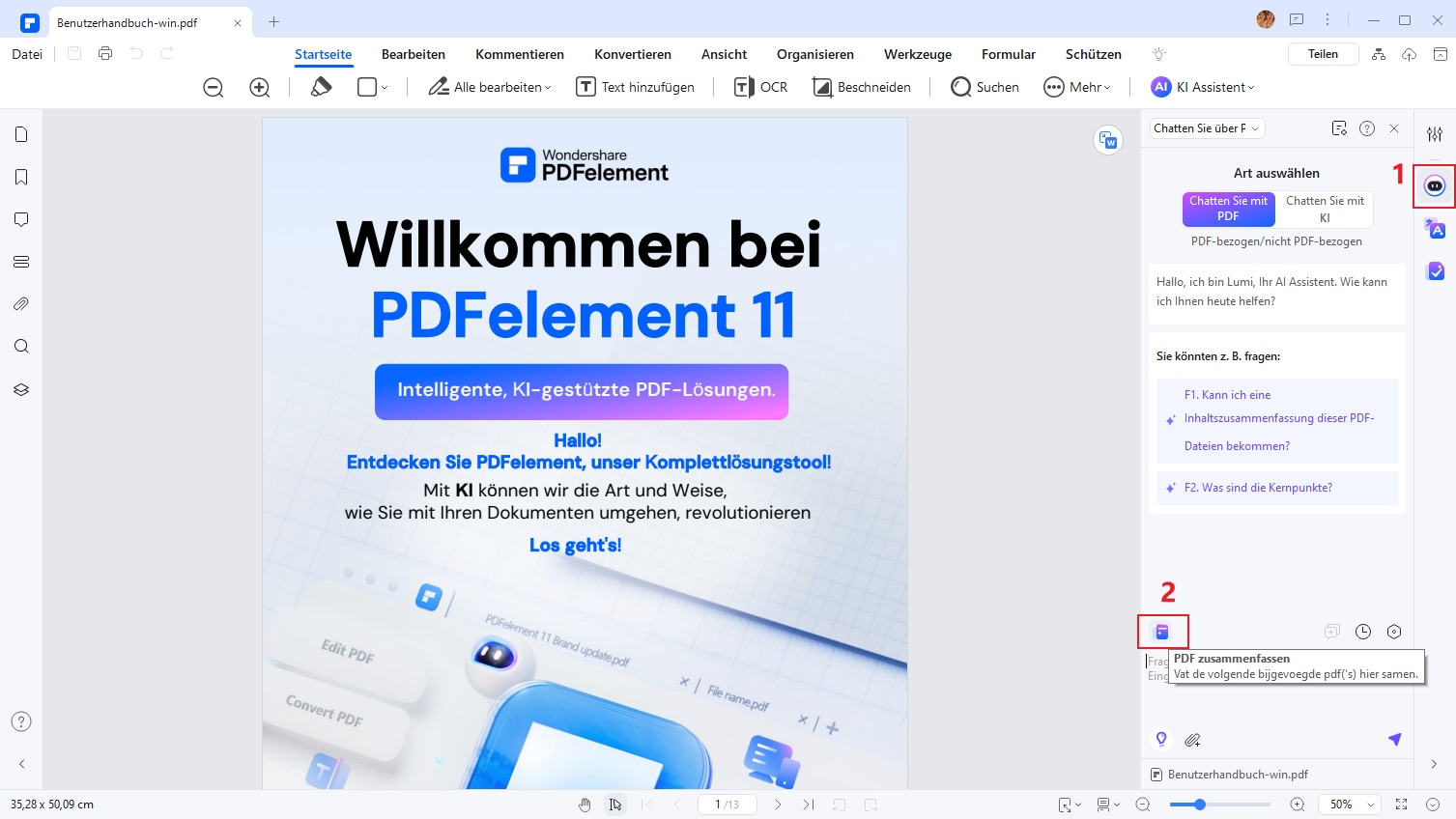1456x819 pixels.
Task: Click the upload to cloud icon
Action: [x=1410, y=54]
